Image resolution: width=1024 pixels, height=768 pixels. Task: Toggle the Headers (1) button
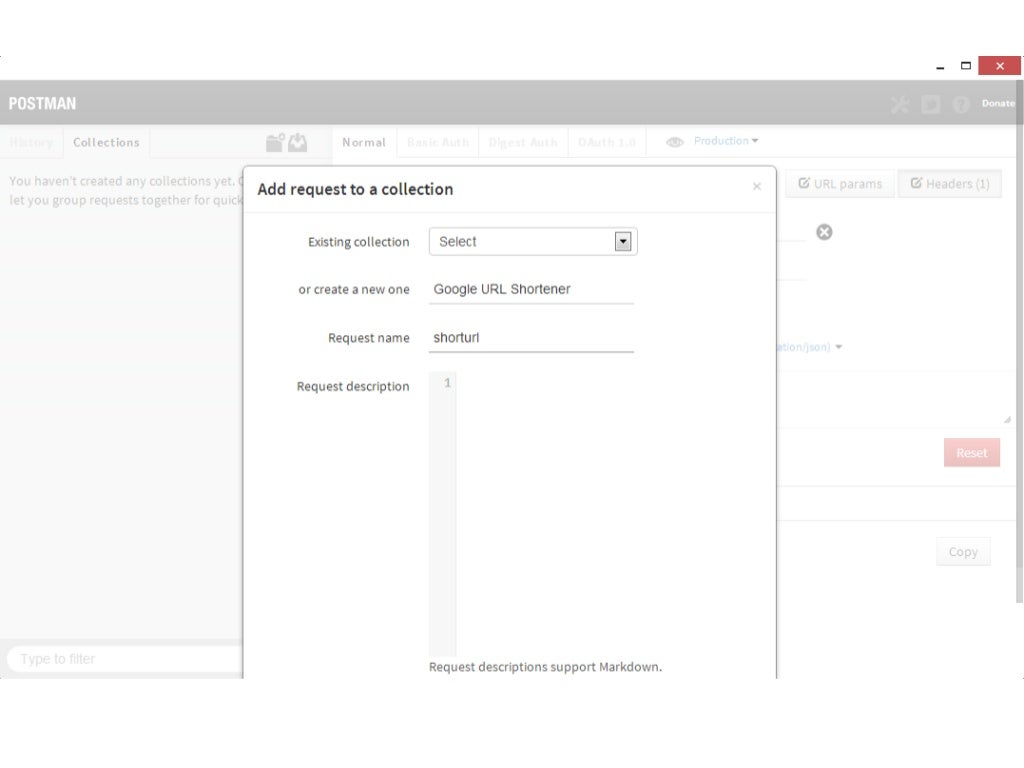coord(949,184)
